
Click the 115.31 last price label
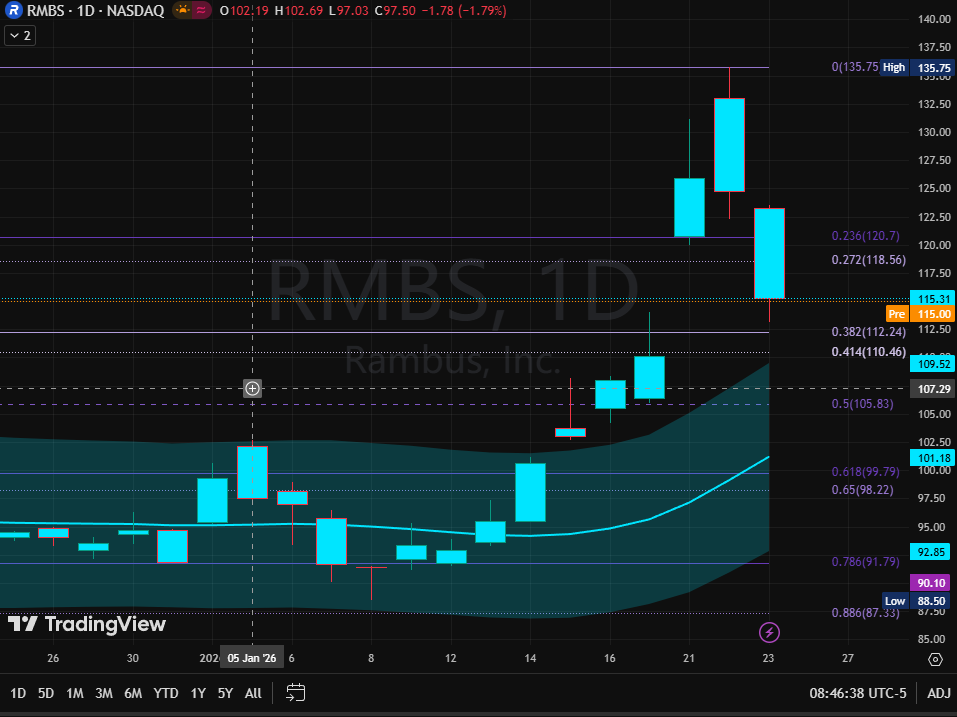click(x=933, y=299)
